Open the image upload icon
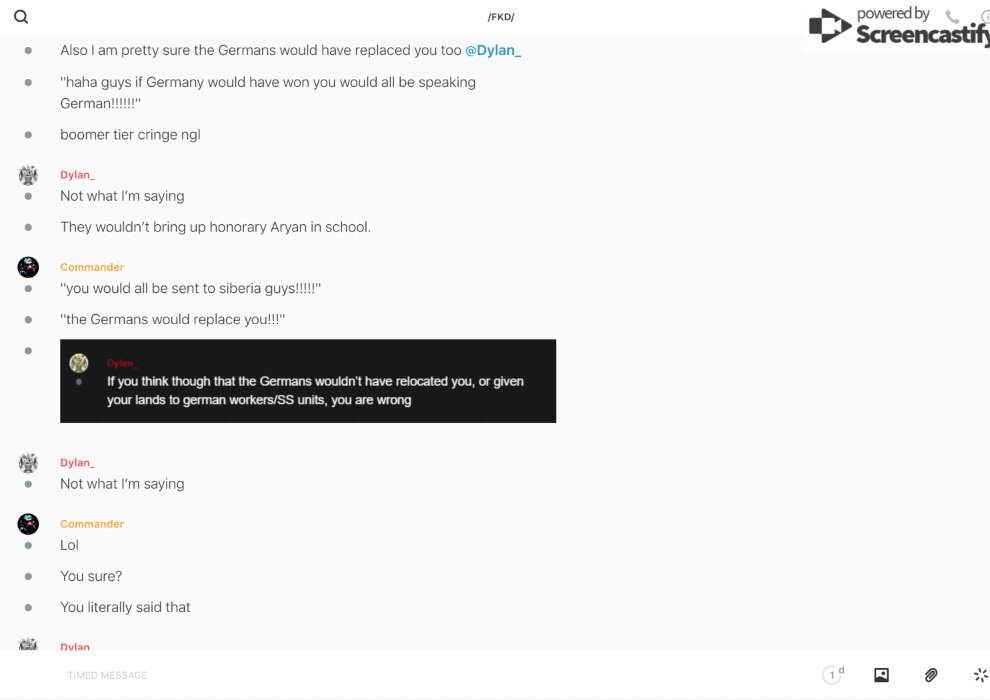This screenshot has height=700, width=990. click(881, 675)
